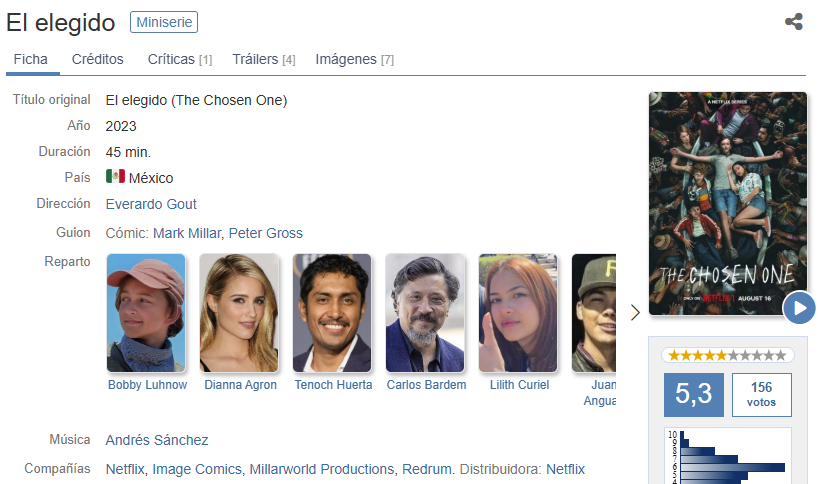Image resolution: width=820 pixels, height=484 pixels.
Task: Open Bobby Luhnow's photo thumbnail
Action: (146, 313)
